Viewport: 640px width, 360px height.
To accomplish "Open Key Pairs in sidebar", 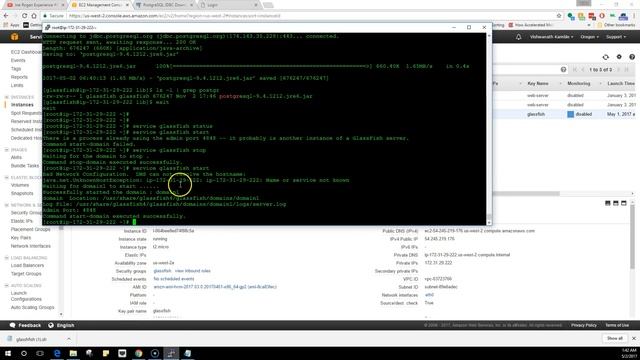I will coord(21,238).
